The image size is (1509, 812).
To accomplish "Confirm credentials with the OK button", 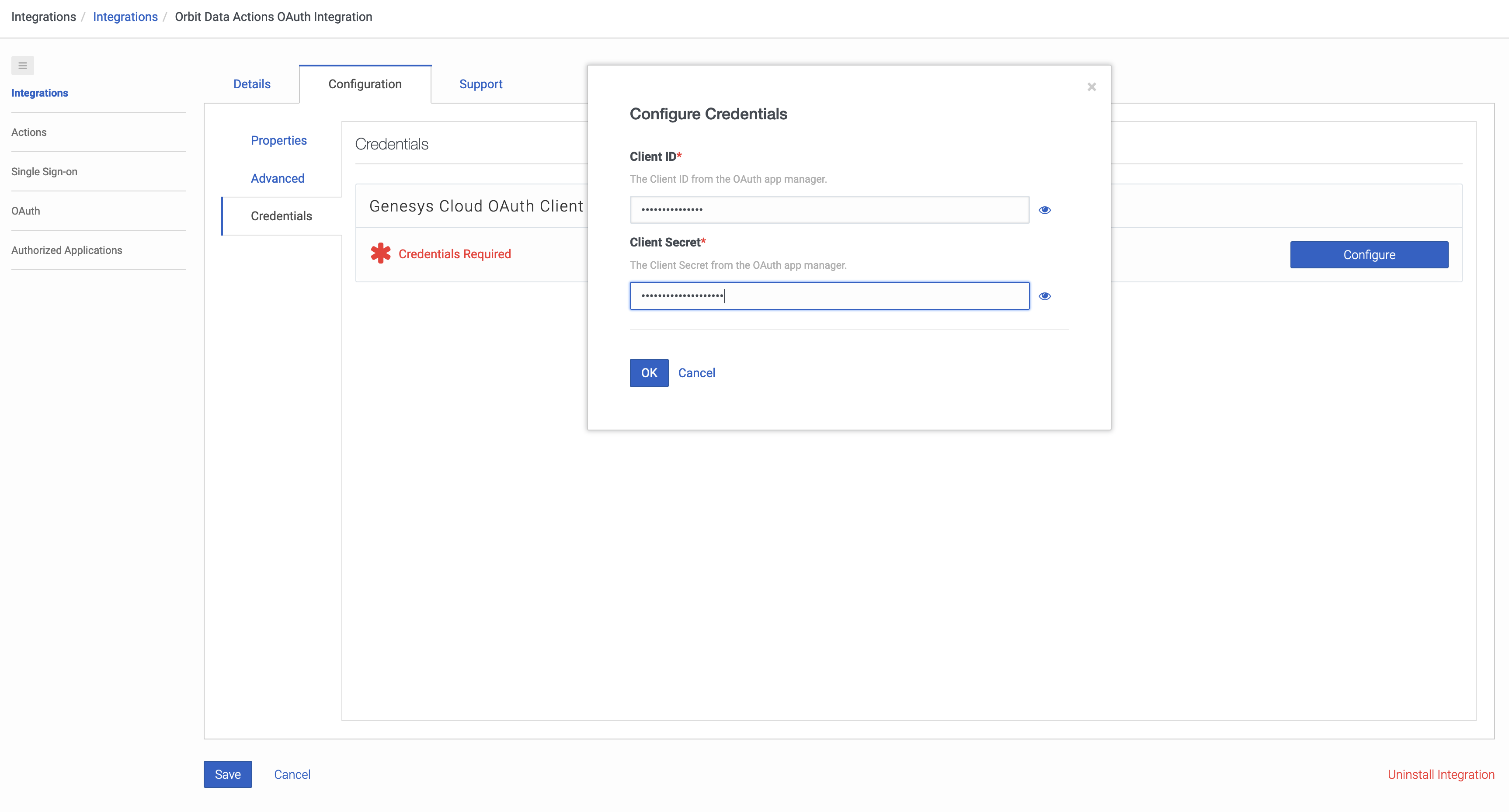I will click(648, 372).
